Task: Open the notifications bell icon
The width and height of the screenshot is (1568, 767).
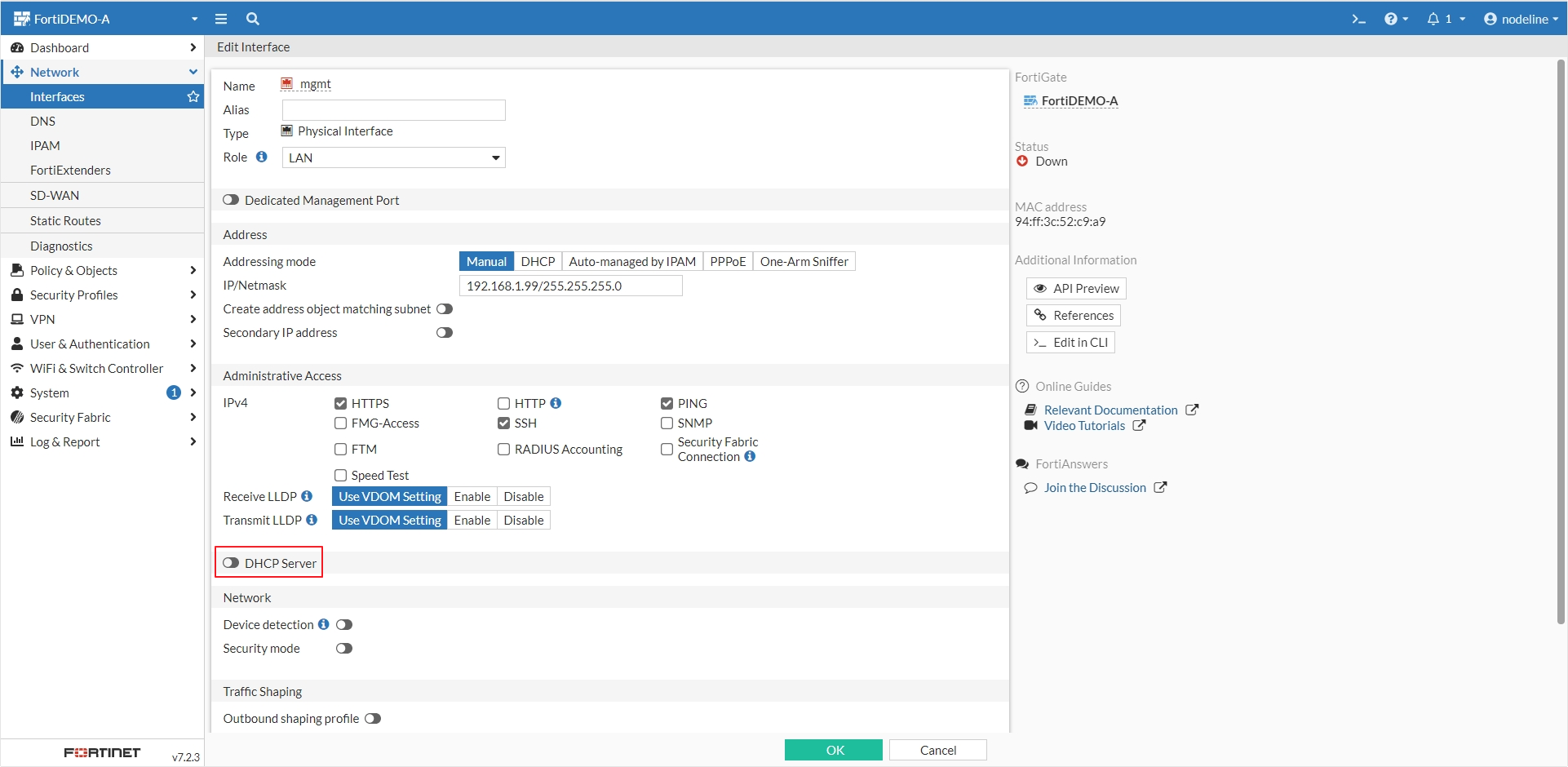Action: (x=1433, y=19)
